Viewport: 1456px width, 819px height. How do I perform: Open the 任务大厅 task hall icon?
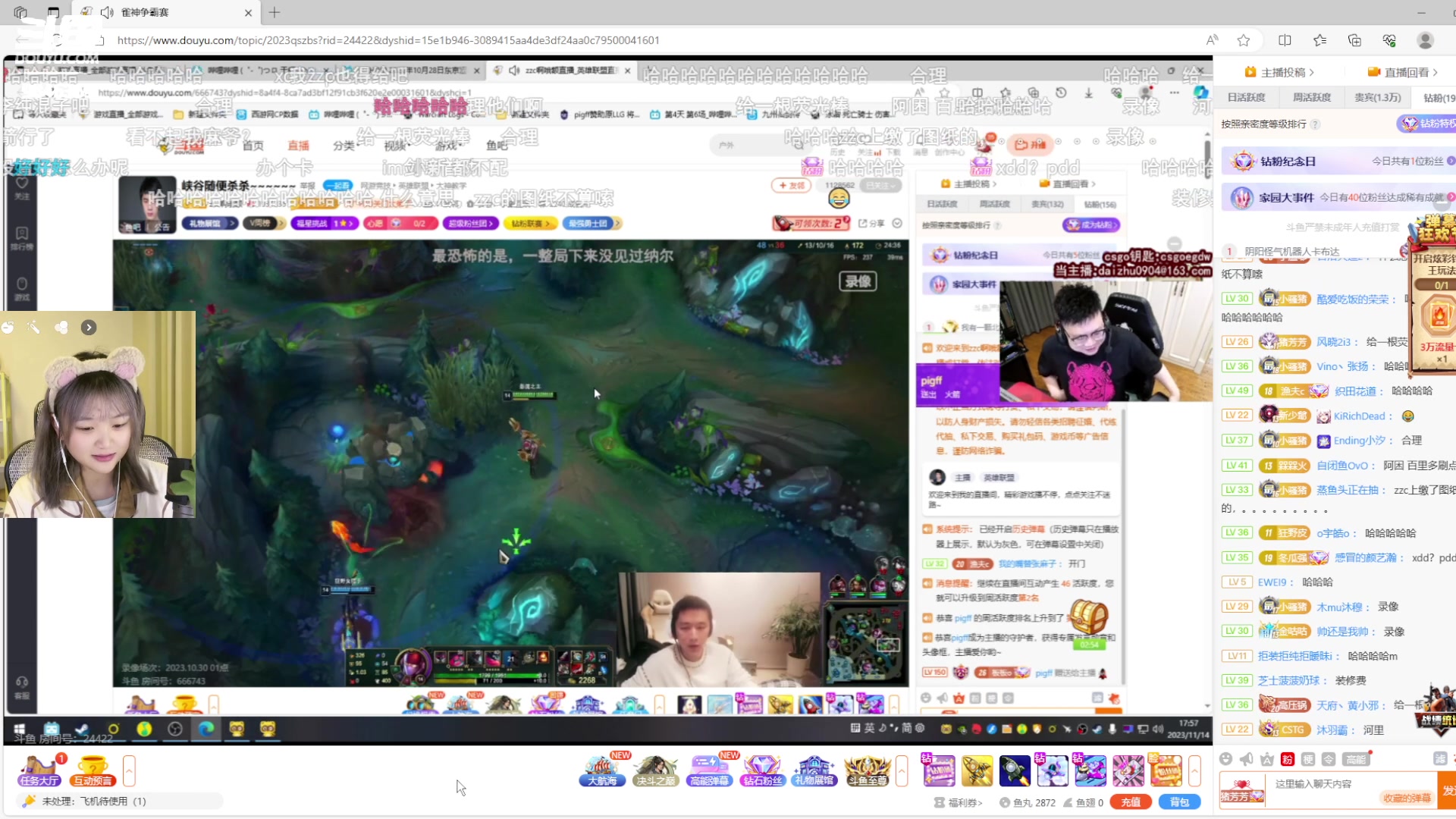(x=40, y=770)
